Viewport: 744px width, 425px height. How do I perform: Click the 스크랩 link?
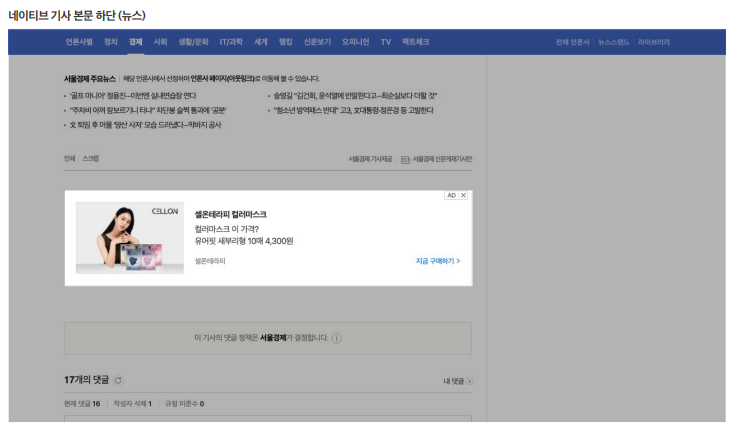[x=90, y=158]
